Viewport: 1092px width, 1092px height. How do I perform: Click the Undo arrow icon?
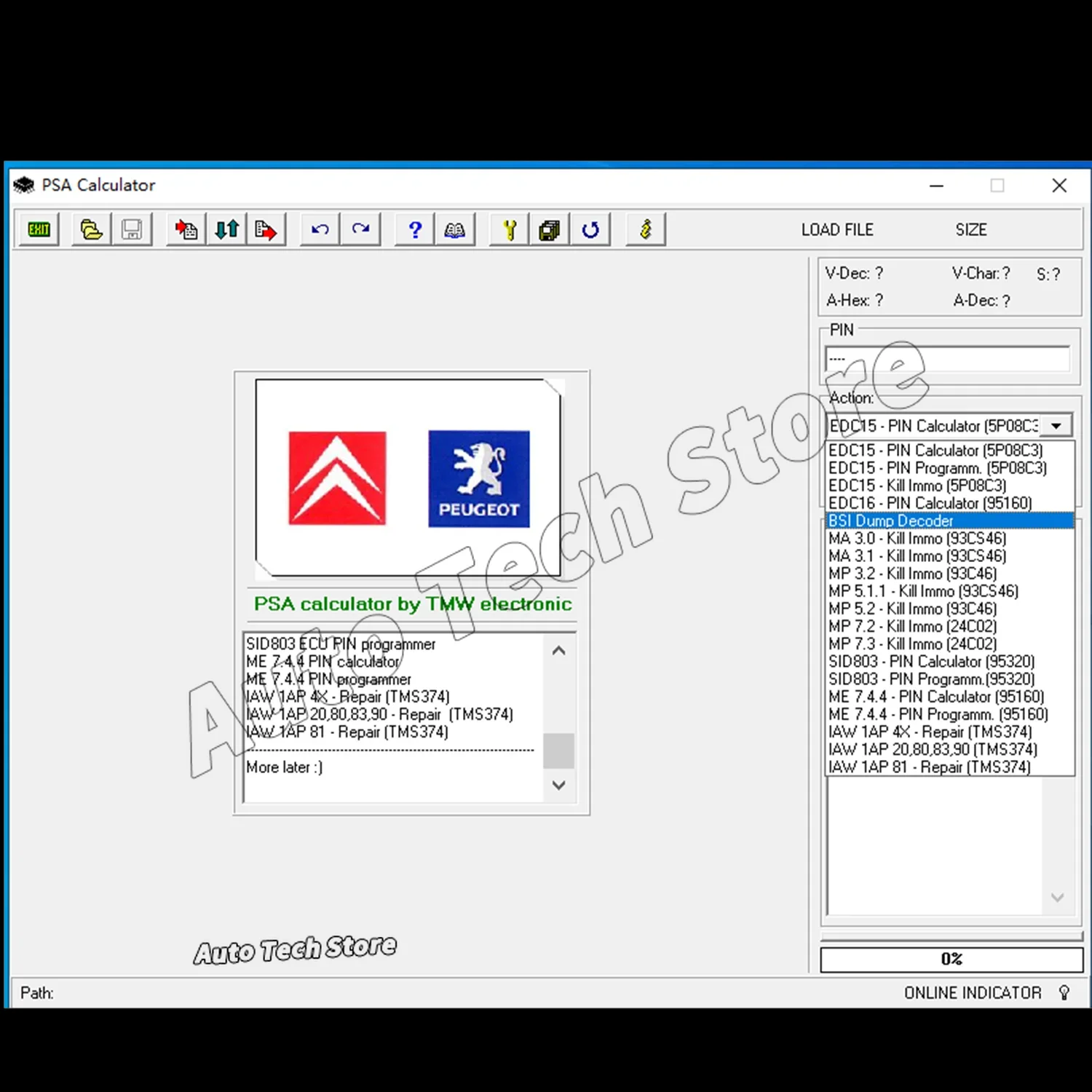pyautogui.click(x=319, y=229)
